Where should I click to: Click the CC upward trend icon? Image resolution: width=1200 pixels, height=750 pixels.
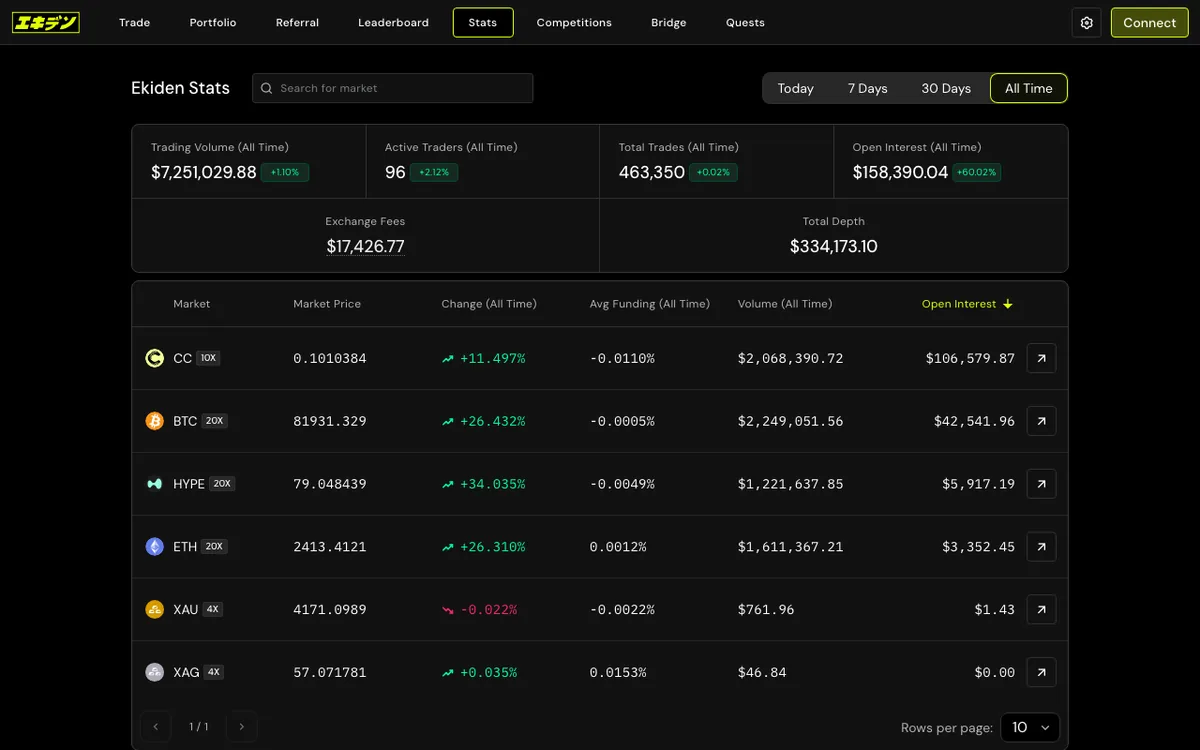pyautogui.click(x=448, y=358)
